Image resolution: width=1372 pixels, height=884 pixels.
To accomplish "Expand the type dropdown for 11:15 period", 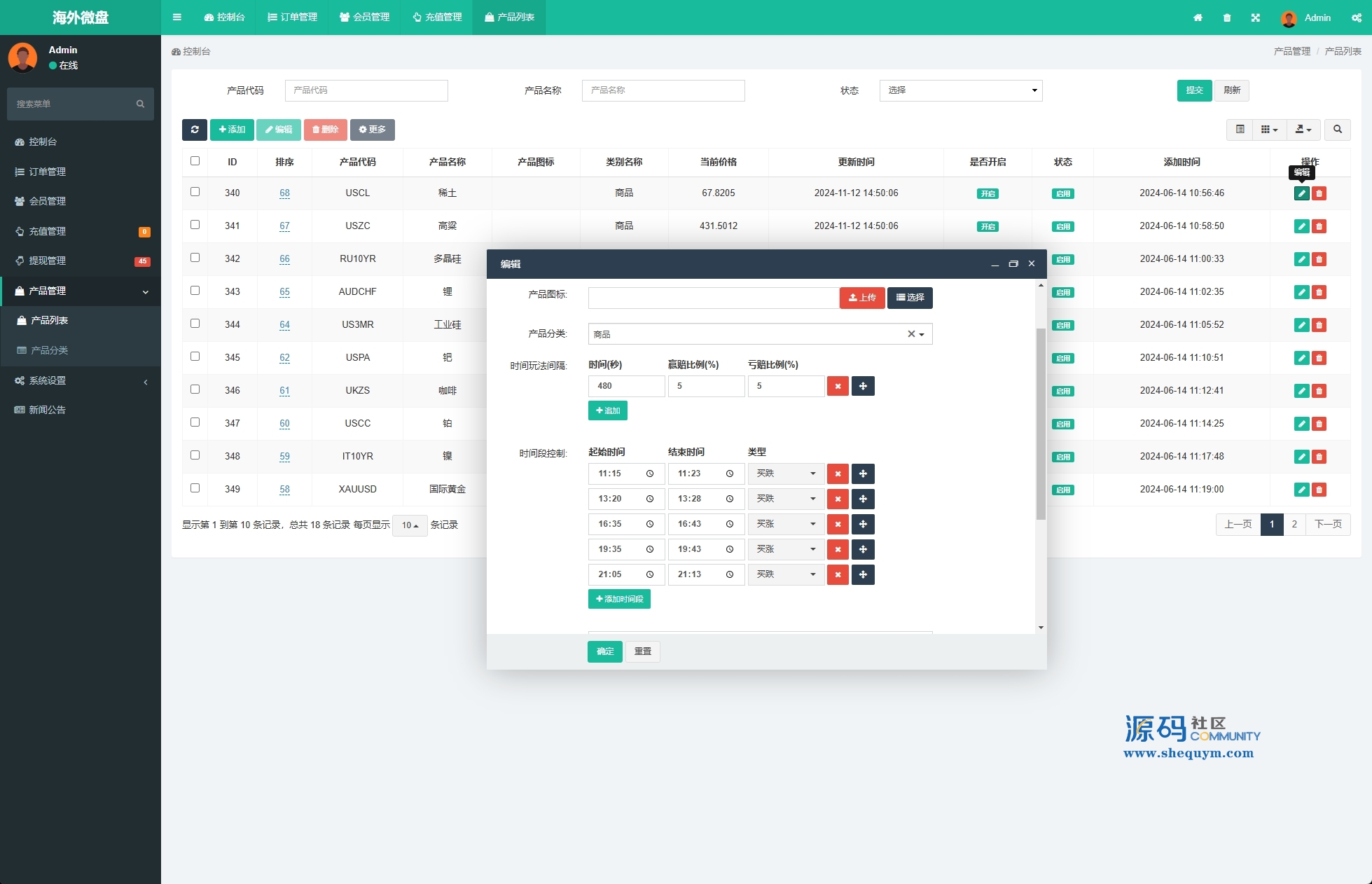I will point(786,474).
